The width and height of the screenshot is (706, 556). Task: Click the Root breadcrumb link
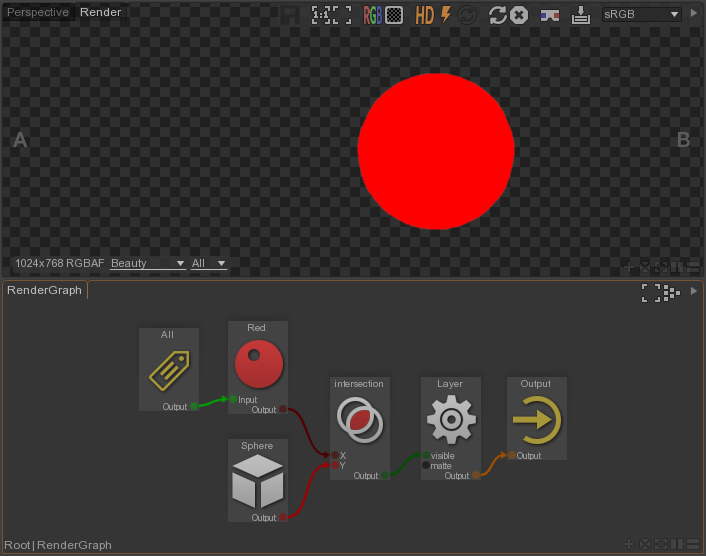pos(18,545)
